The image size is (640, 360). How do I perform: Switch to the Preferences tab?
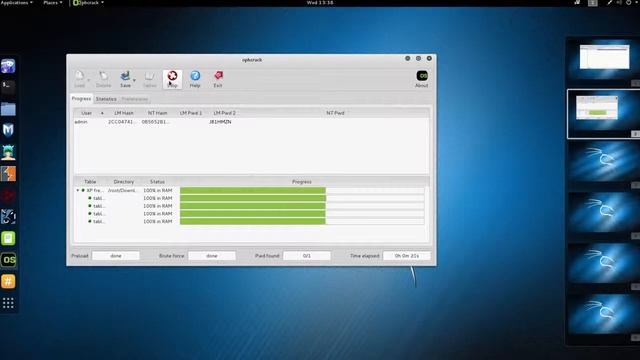[x=134, y=99]
